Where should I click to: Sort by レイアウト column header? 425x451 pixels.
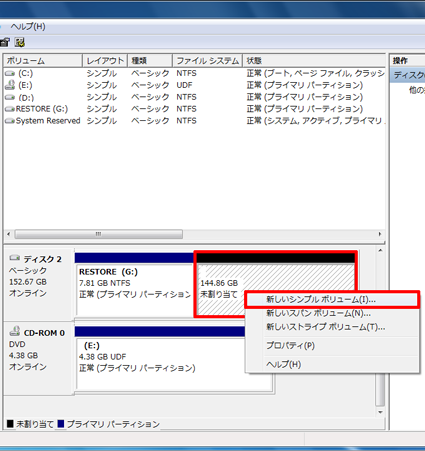coord(105,61)
